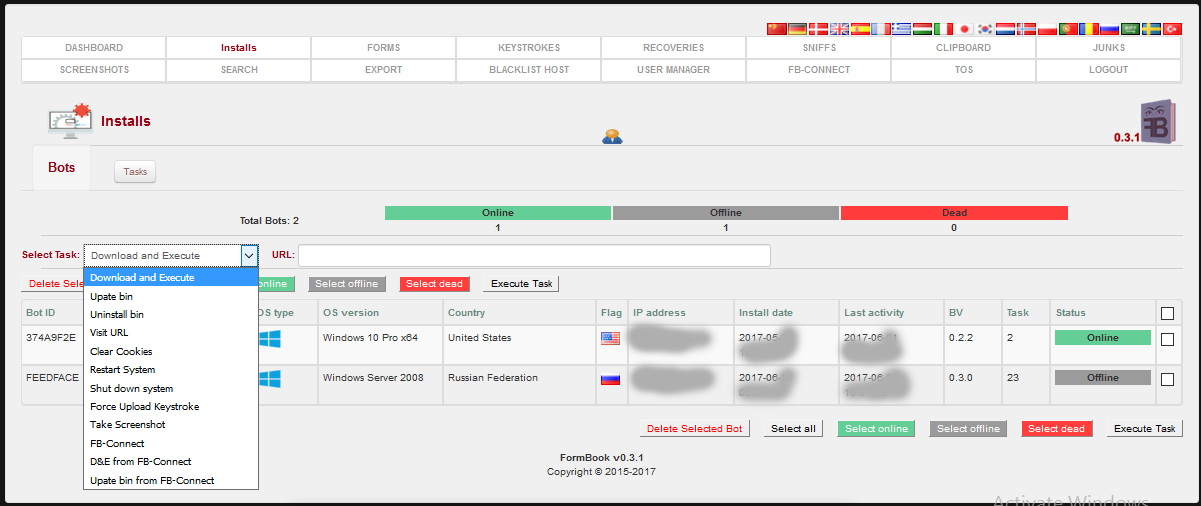Click the green Online status bar
The image size is (1201, 506).
[497, 213]
